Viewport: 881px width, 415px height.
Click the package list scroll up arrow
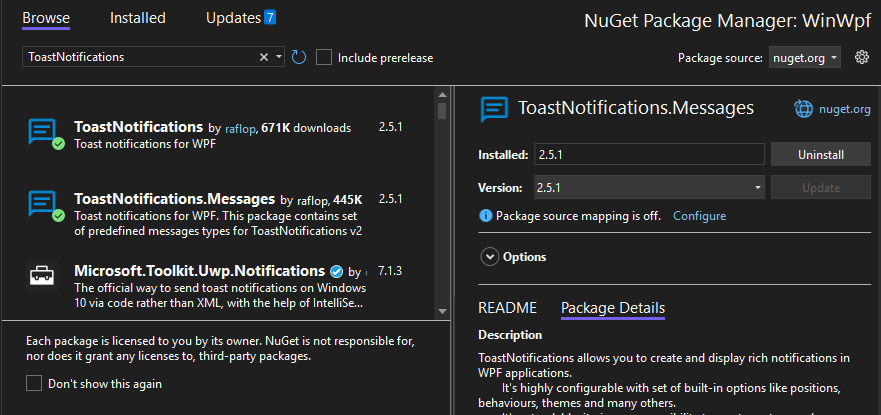pos(442,94)
